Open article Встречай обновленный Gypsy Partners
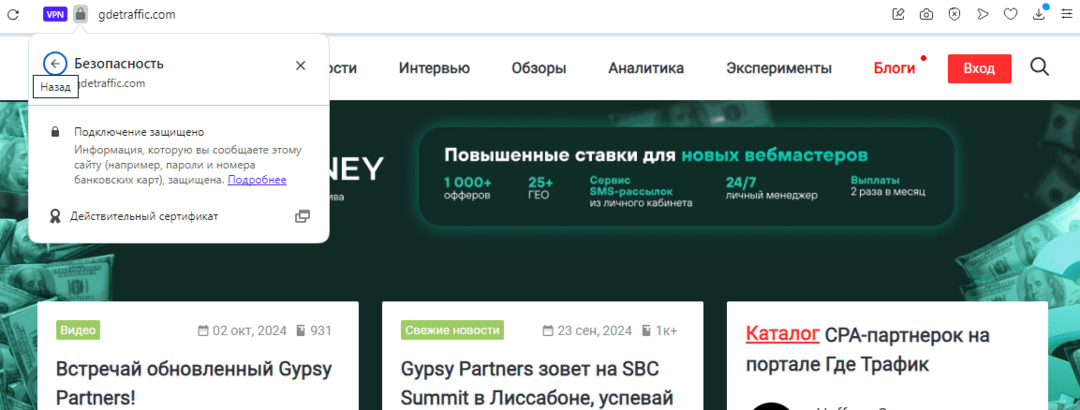 tap(194, 383)
